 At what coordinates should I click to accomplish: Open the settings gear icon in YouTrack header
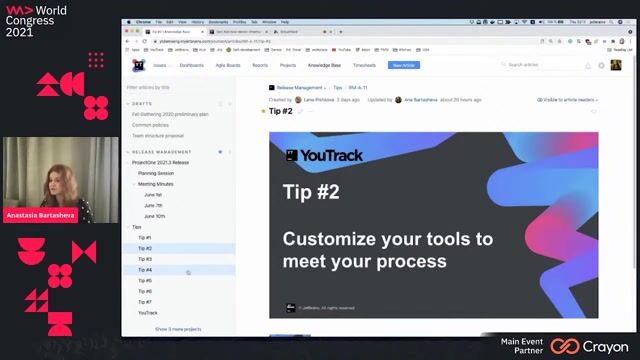coord(601,65)
